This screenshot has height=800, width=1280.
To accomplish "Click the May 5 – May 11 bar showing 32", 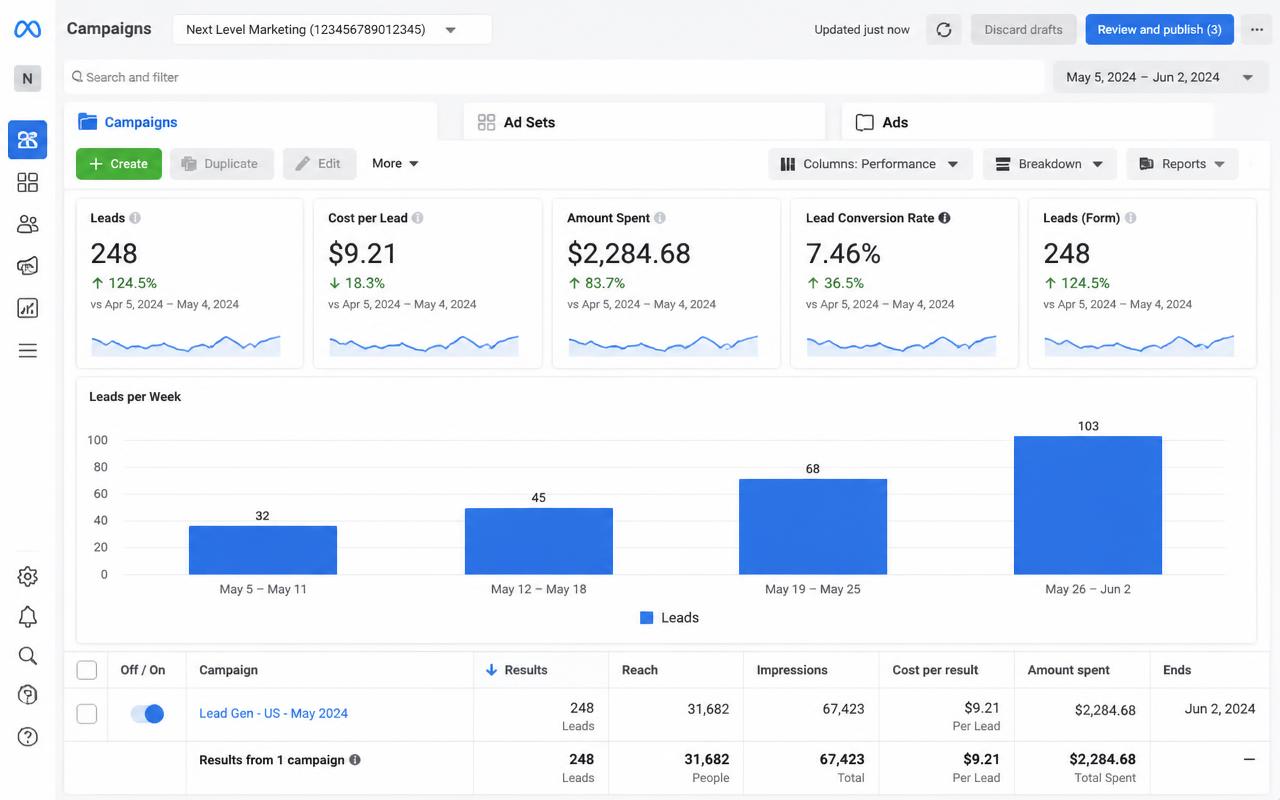I will point(263,550).
